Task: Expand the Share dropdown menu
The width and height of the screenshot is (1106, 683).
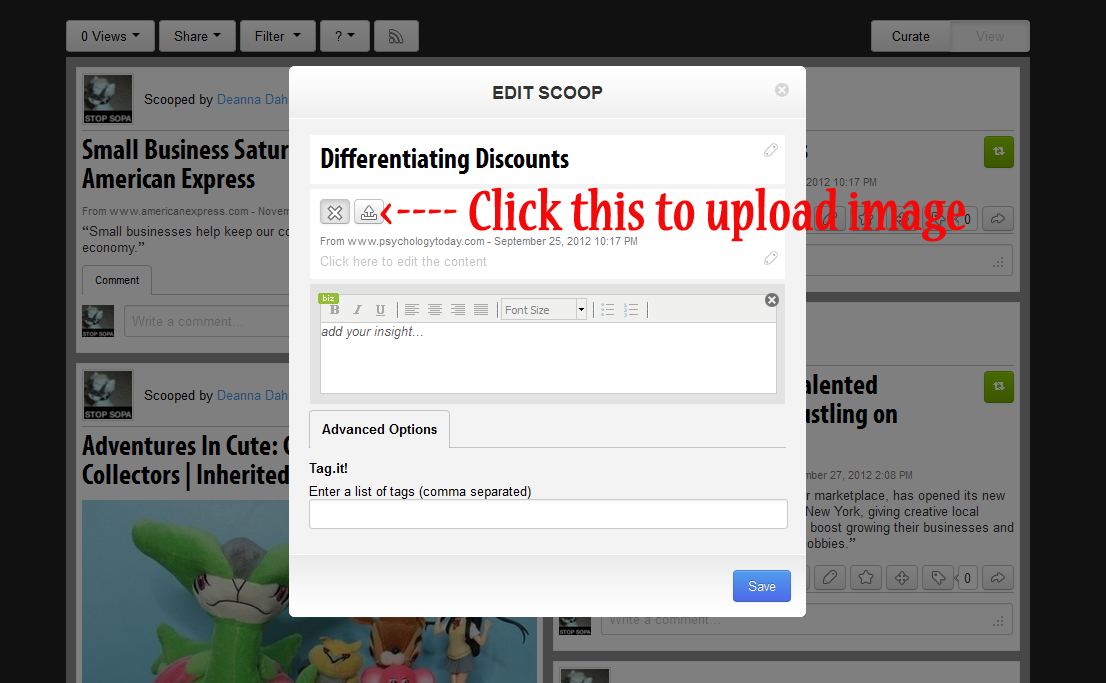Action: (197, 36)
